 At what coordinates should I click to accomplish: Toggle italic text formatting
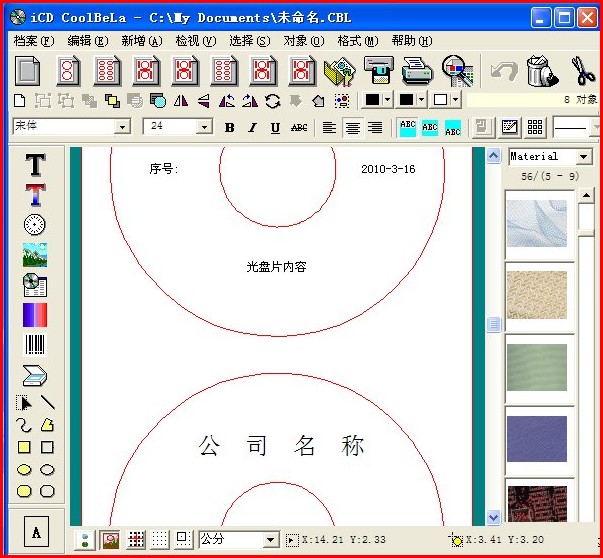pos(253,127)
